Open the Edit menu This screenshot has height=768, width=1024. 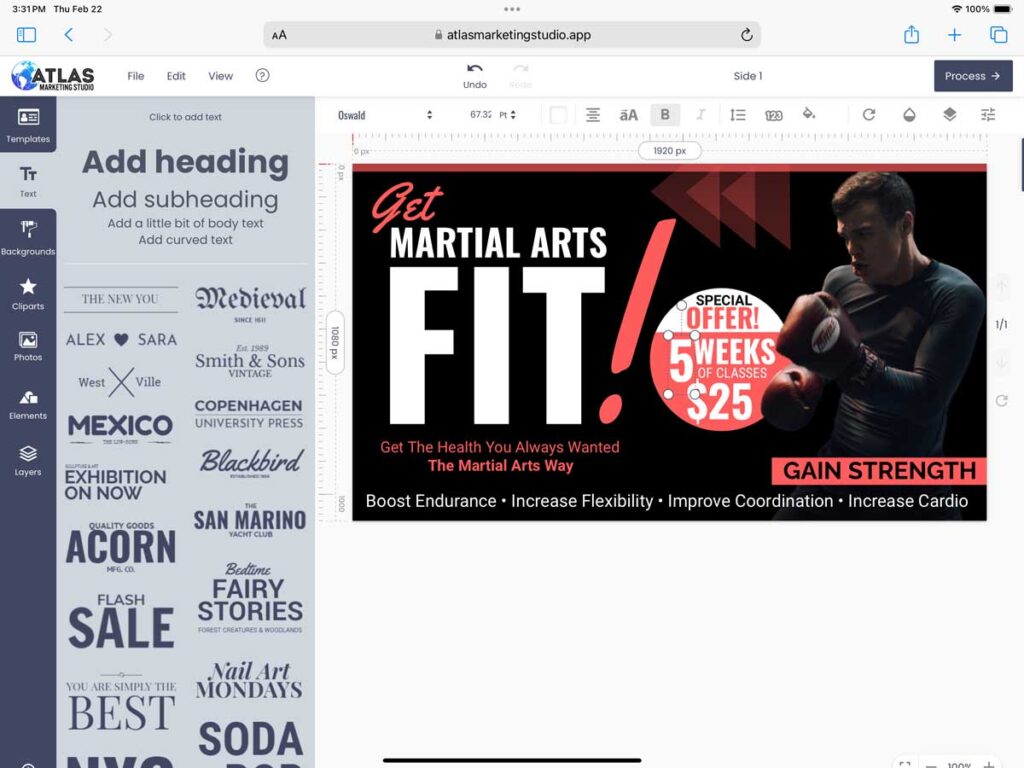point(176,76)
